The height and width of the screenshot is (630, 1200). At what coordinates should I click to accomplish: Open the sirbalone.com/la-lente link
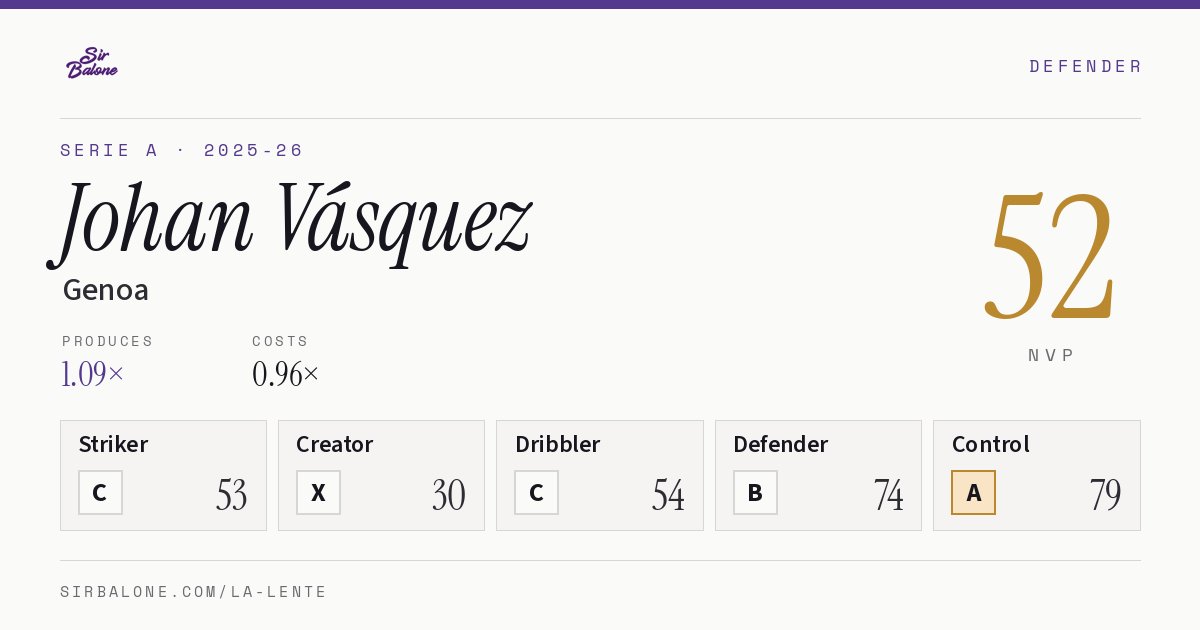click(194, 592)
